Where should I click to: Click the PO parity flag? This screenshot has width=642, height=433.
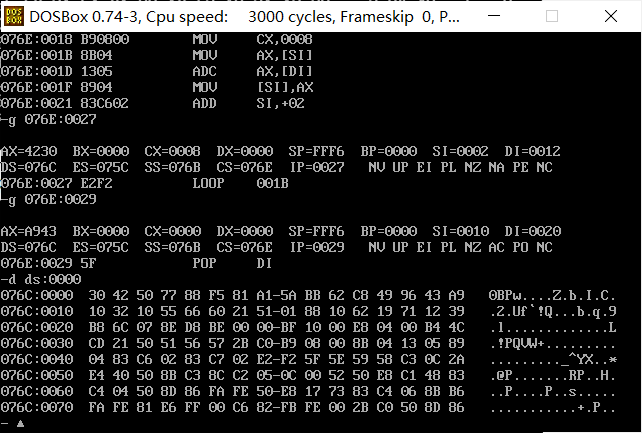click(x=520, y=247)
